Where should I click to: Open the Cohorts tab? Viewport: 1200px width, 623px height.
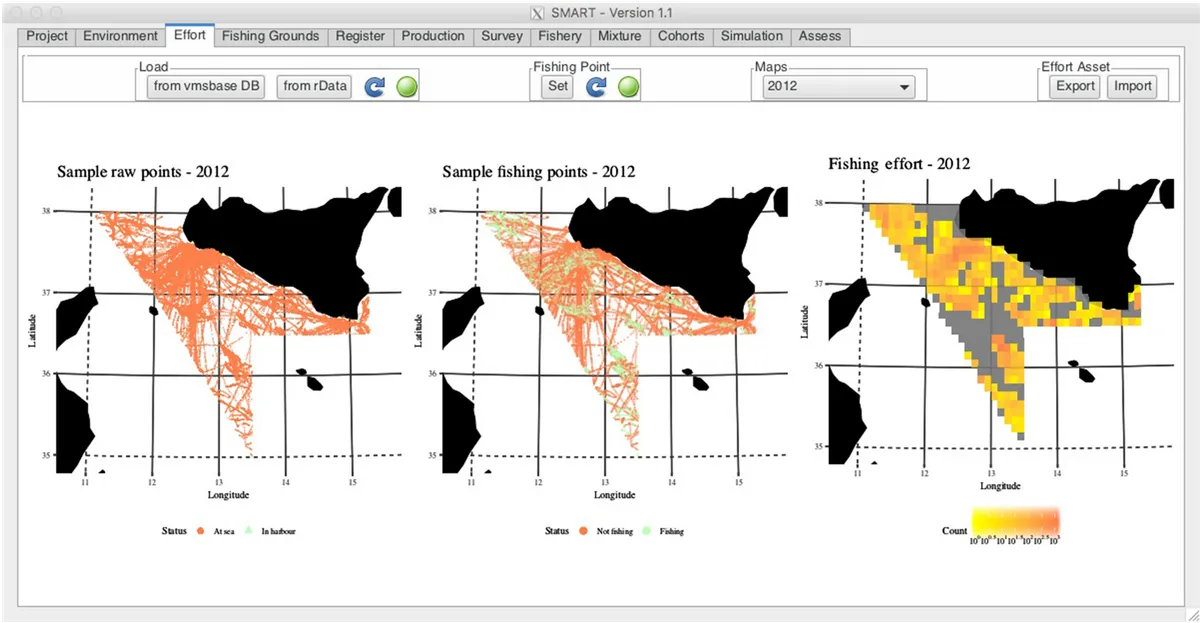680,36
